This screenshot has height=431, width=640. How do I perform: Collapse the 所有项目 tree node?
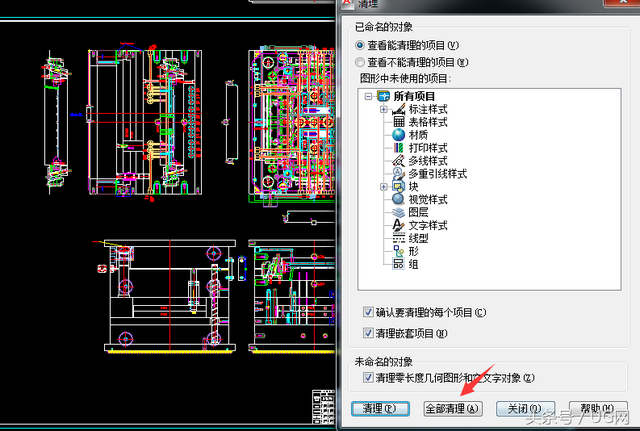coord(369,97)
